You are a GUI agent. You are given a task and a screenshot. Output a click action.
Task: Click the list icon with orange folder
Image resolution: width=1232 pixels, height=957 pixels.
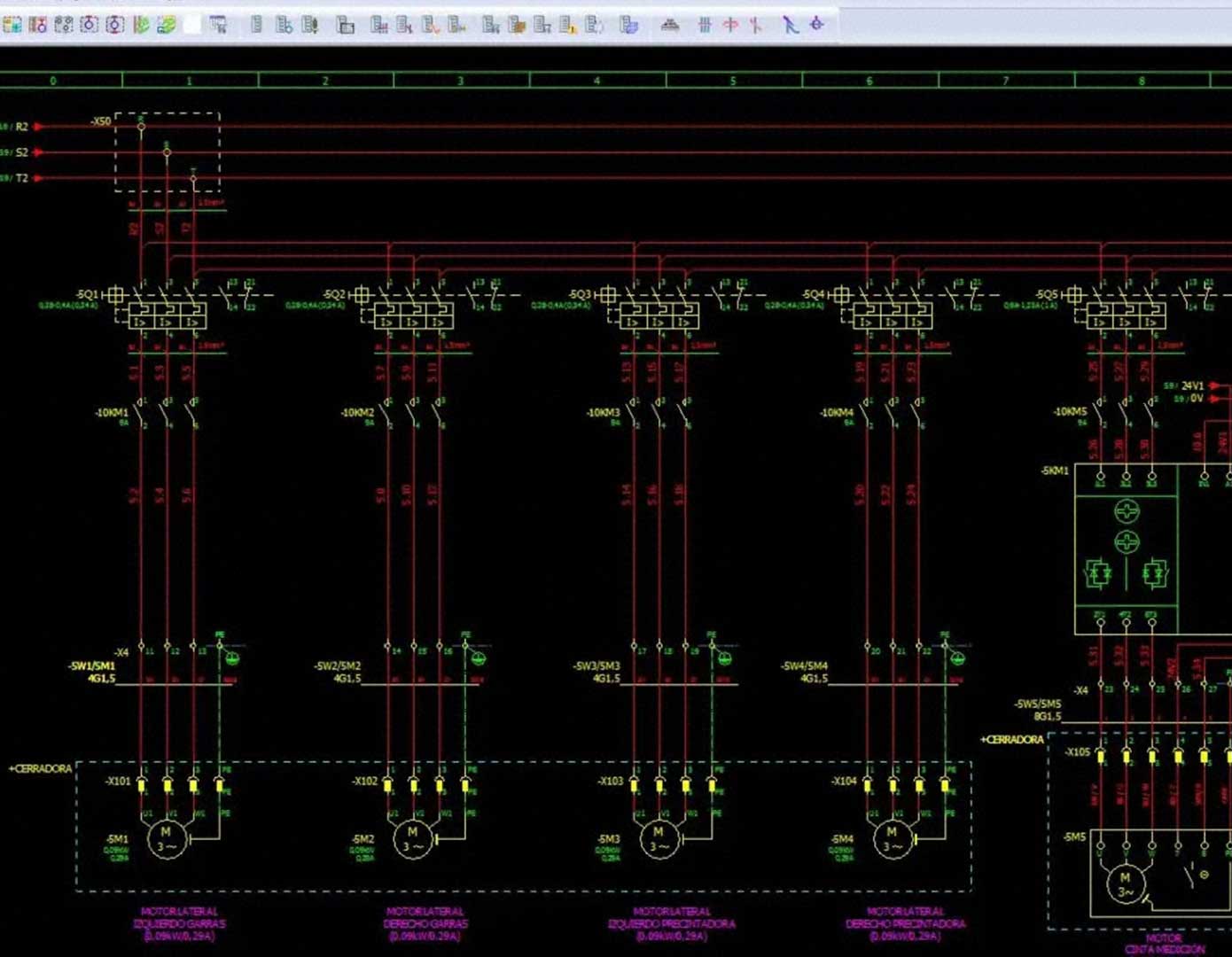pyautogui.click(x=517, y=25)
